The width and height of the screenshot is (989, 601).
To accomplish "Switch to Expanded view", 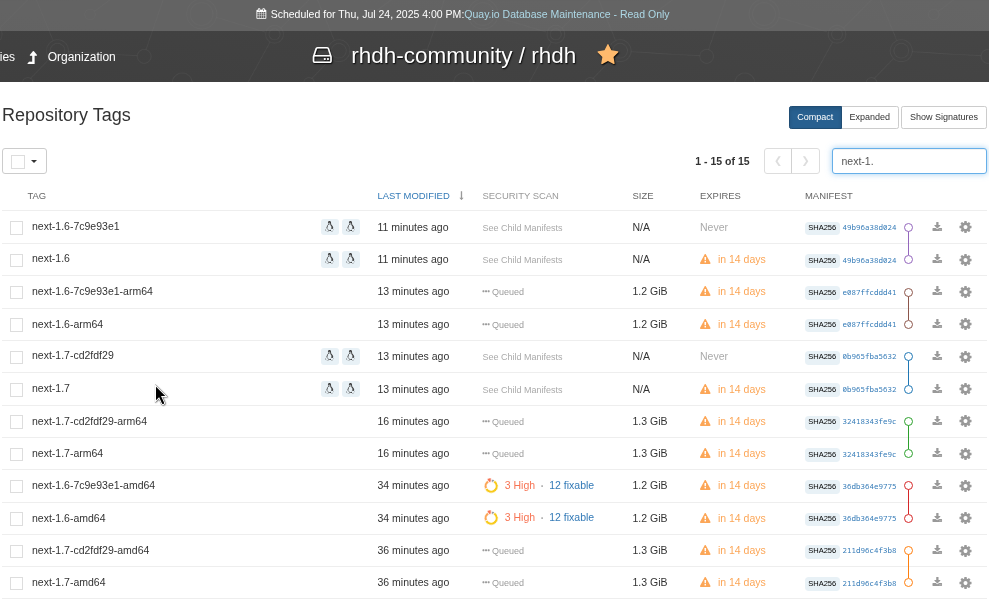I will point(869,117).
